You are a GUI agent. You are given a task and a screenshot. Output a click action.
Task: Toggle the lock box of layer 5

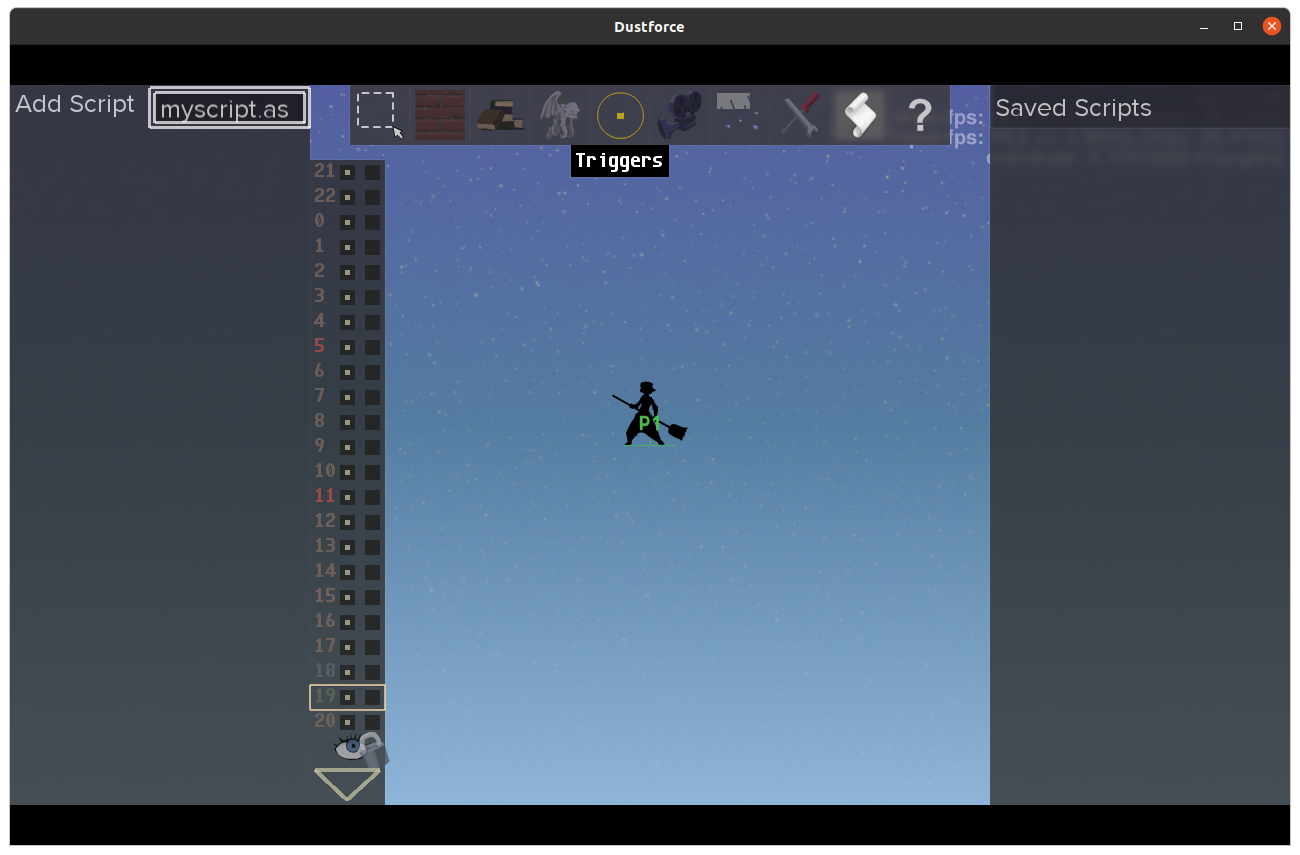372,347
